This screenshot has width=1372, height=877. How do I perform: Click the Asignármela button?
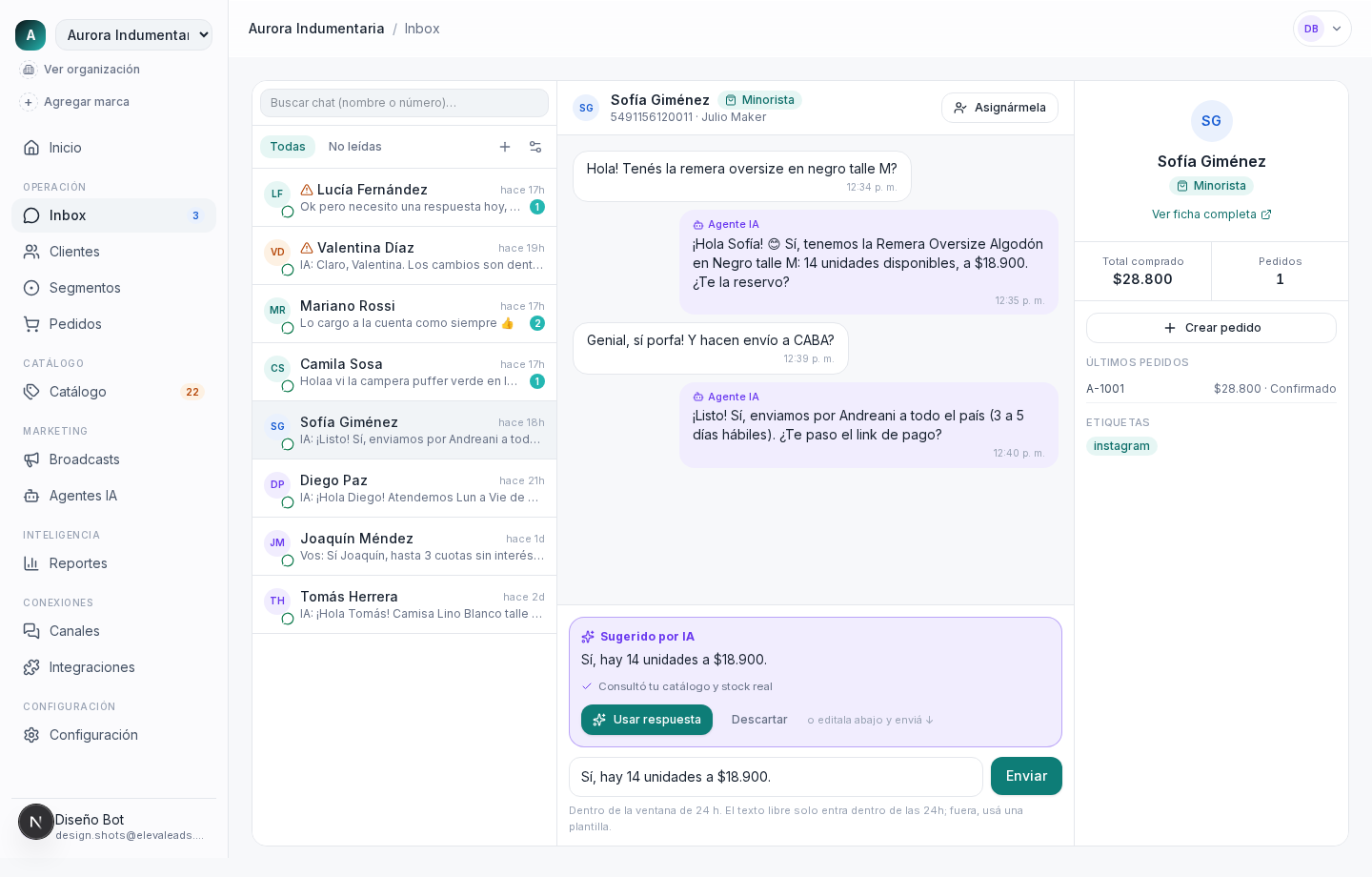(x=999, y=108)
